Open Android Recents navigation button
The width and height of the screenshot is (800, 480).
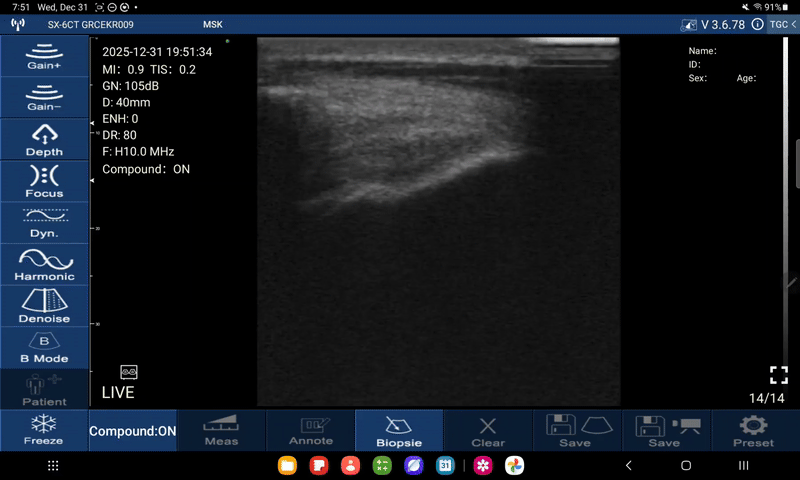click(x=744, y=465)
